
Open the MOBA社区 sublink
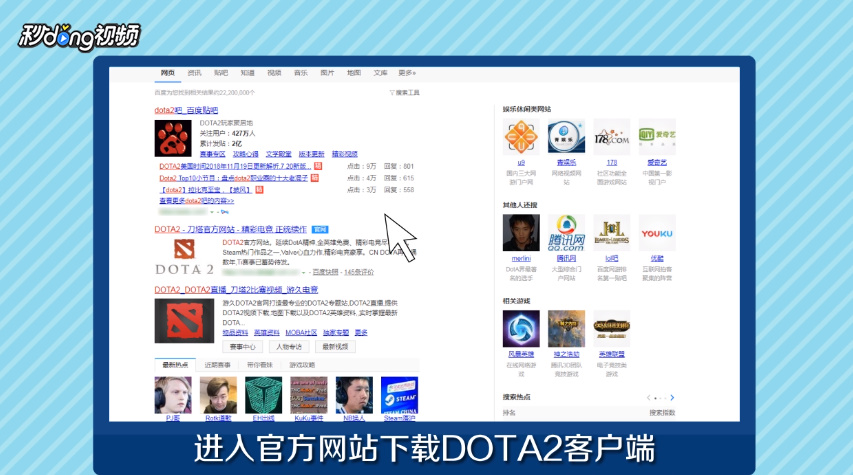tap(301, 332)
